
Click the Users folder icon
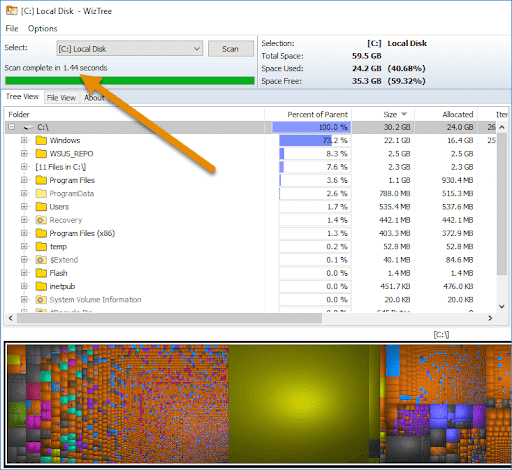point(41,207)
